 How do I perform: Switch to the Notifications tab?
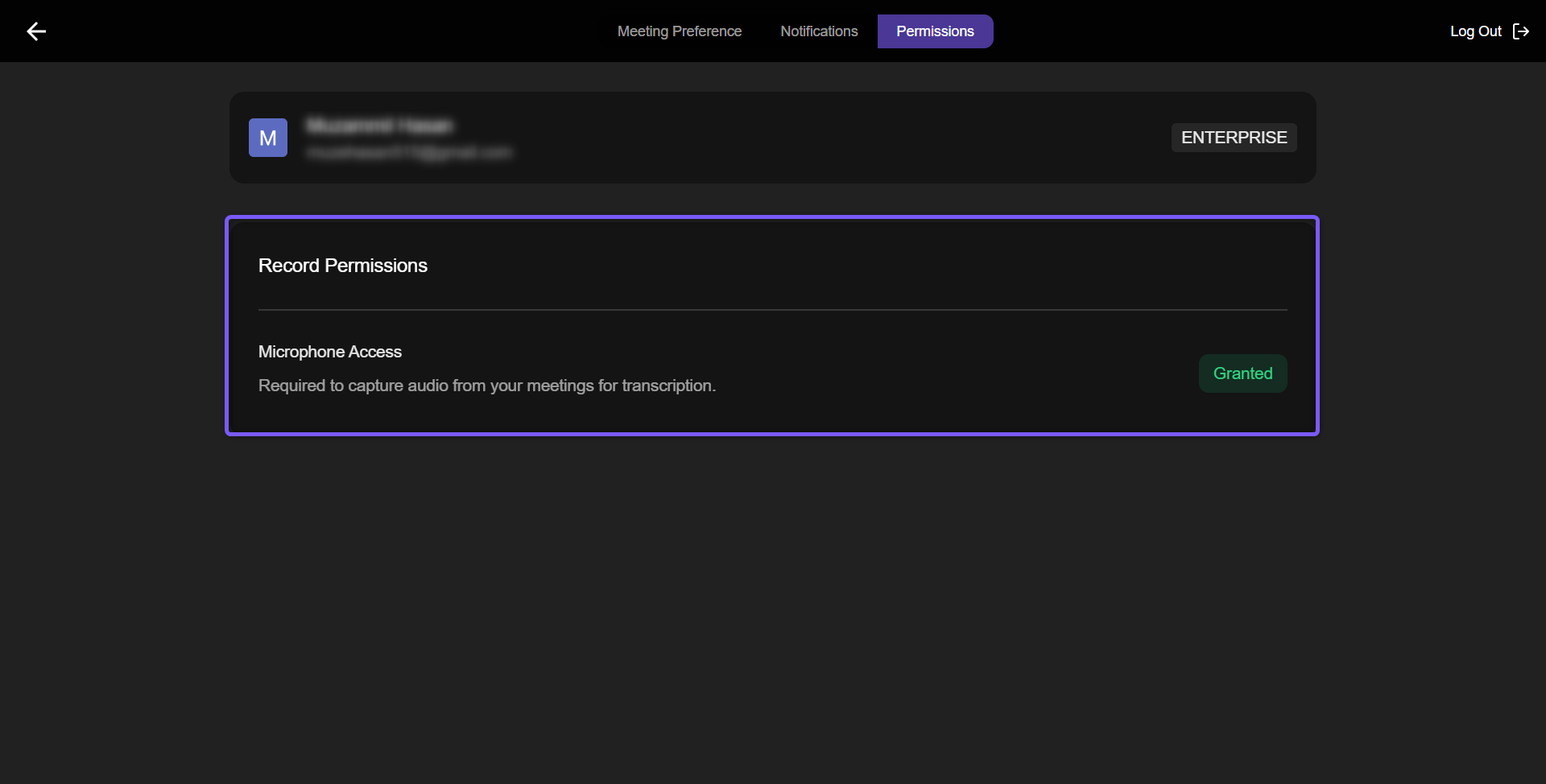point(819,31)
